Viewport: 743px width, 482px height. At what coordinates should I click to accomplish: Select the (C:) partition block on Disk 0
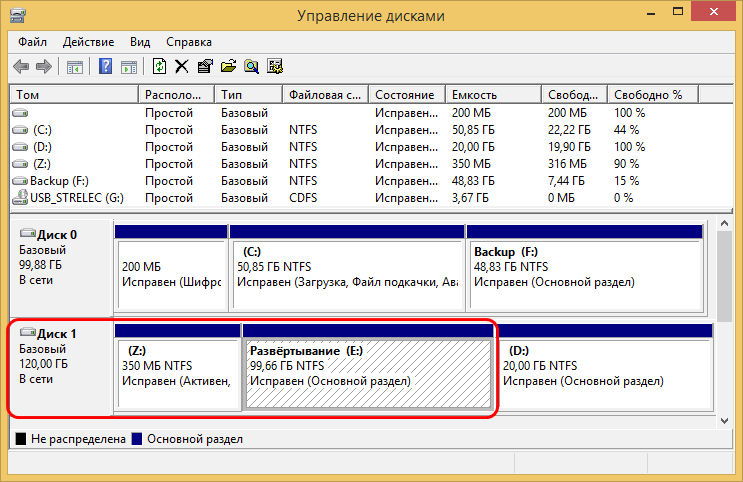pyautogui.click(x=346, y=267)
